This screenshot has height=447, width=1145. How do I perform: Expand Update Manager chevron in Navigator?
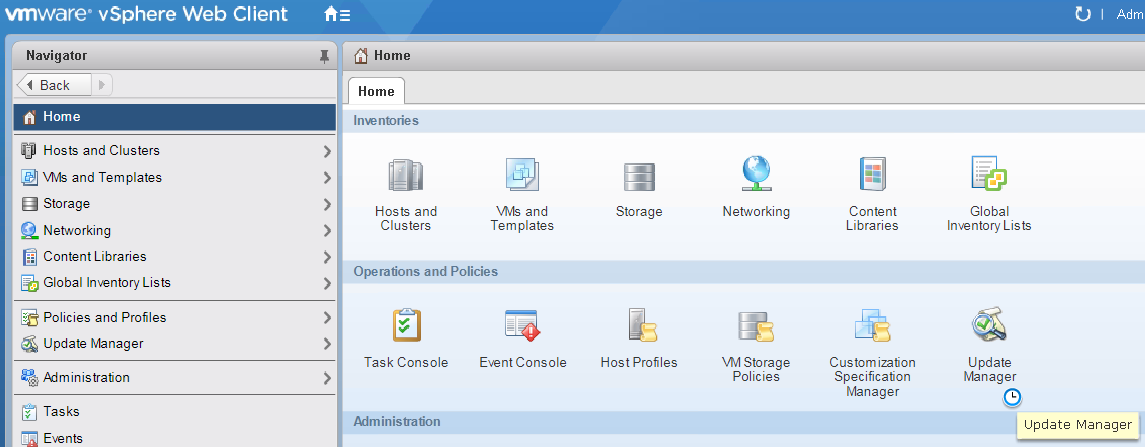tap(327, 344)
